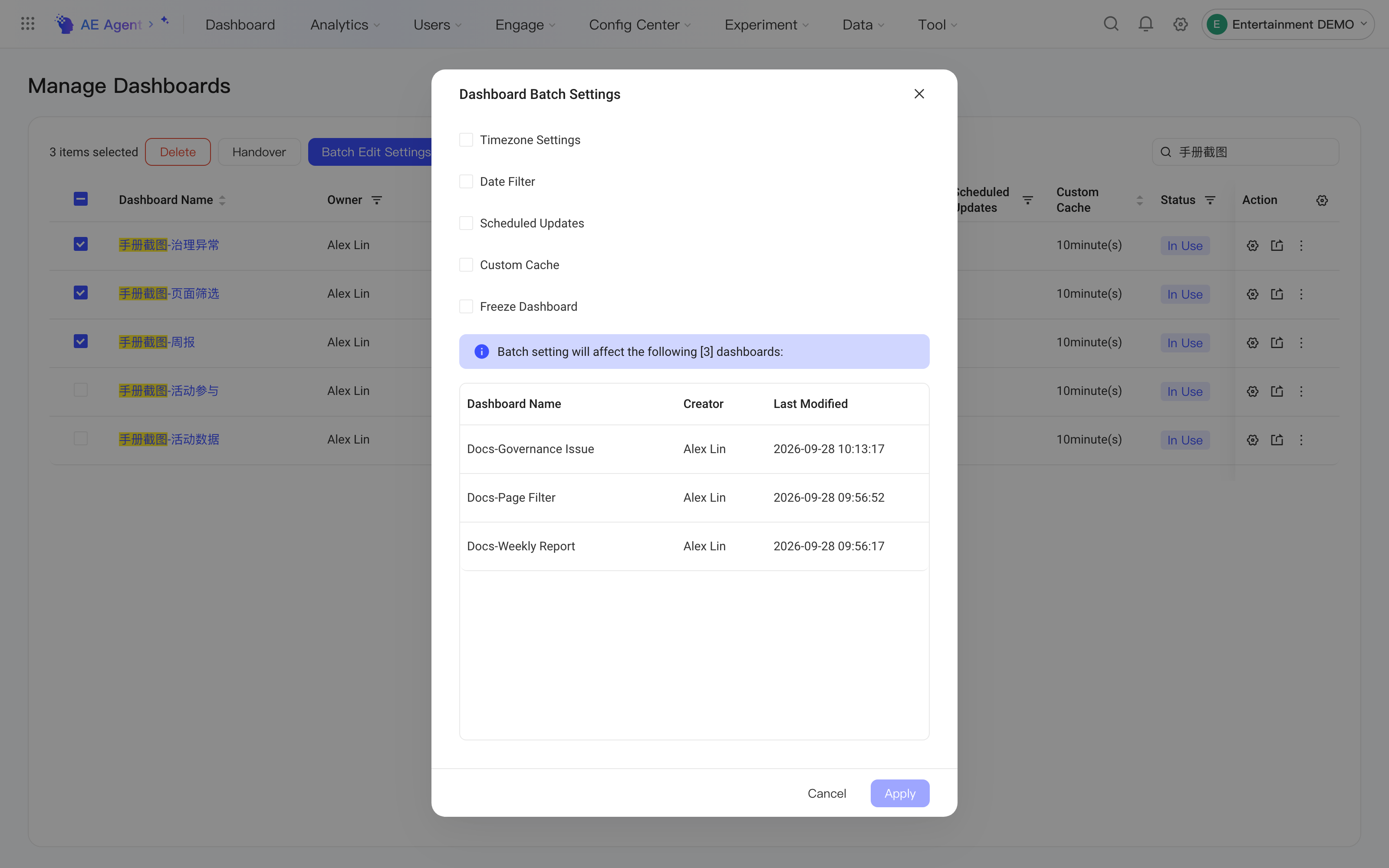1389x868 pixels.
Task: Open settings gear for 手册截图-治理异常 row
Action: click(1252, 246)
